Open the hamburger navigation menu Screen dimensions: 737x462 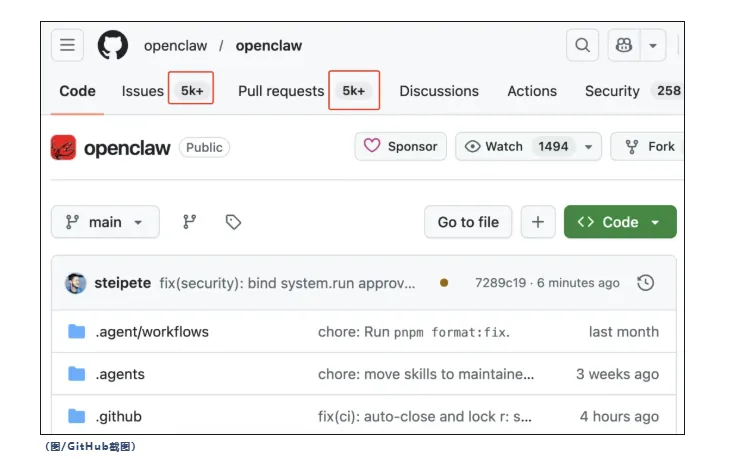(68, 45)
